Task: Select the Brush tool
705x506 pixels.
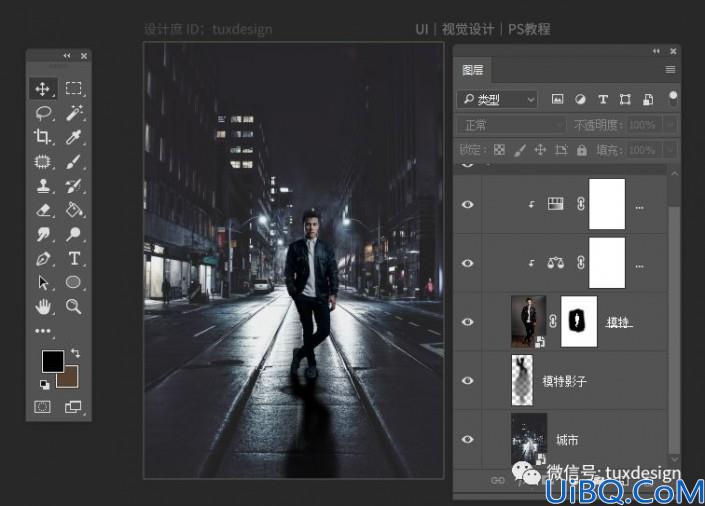Action: (x=74, y=161)
